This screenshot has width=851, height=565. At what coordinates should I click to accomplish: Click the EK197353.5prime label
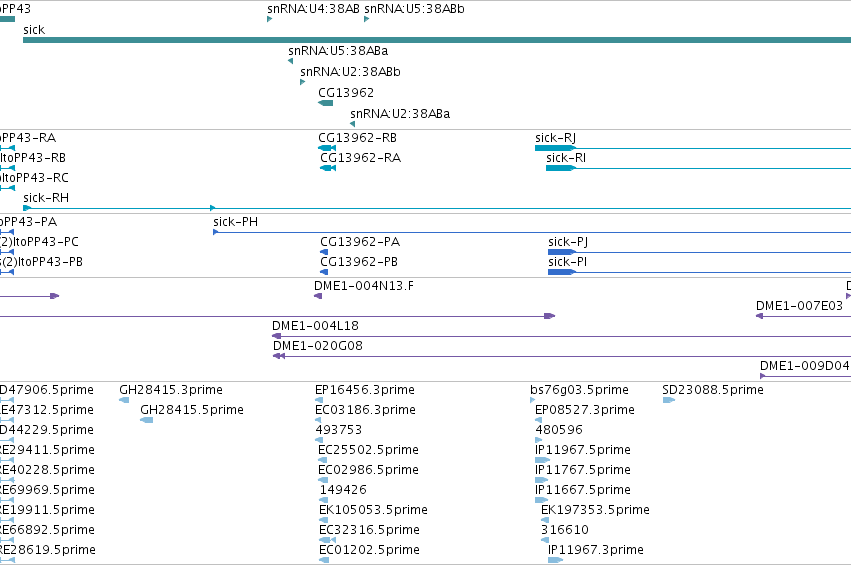coord(595,510)
